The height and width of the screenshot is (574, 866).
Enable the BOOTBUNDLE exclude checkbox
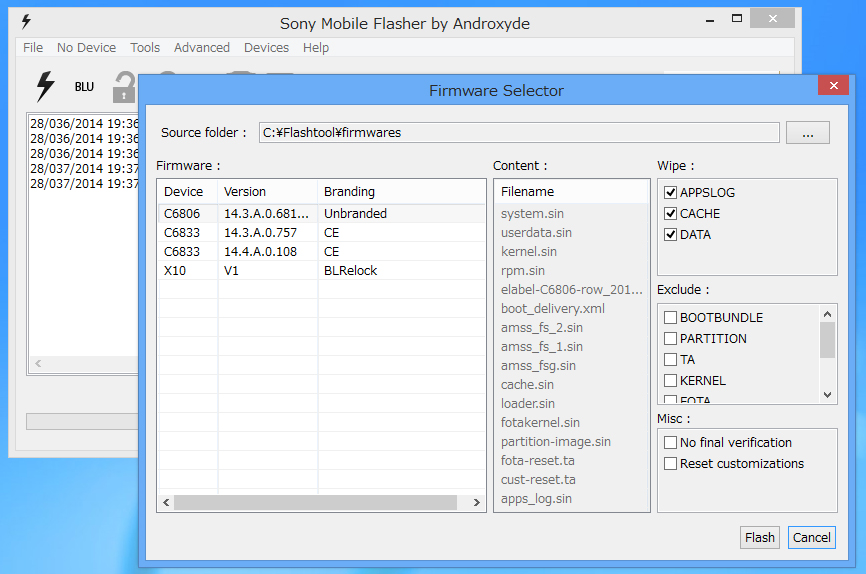tap(671, 318)
